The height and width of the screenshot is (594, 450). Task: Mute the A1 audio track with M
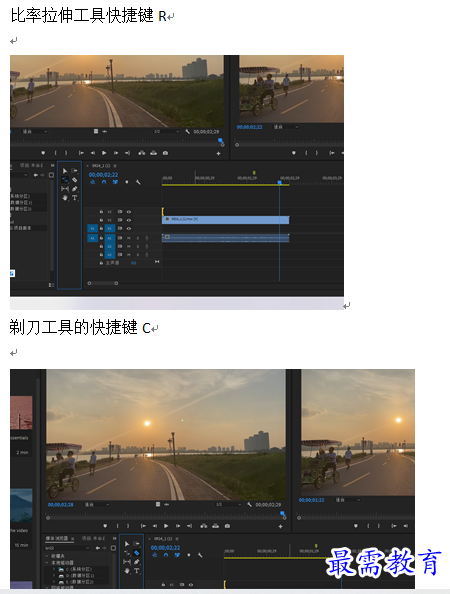pyautogui.click(x=129, y=238)
